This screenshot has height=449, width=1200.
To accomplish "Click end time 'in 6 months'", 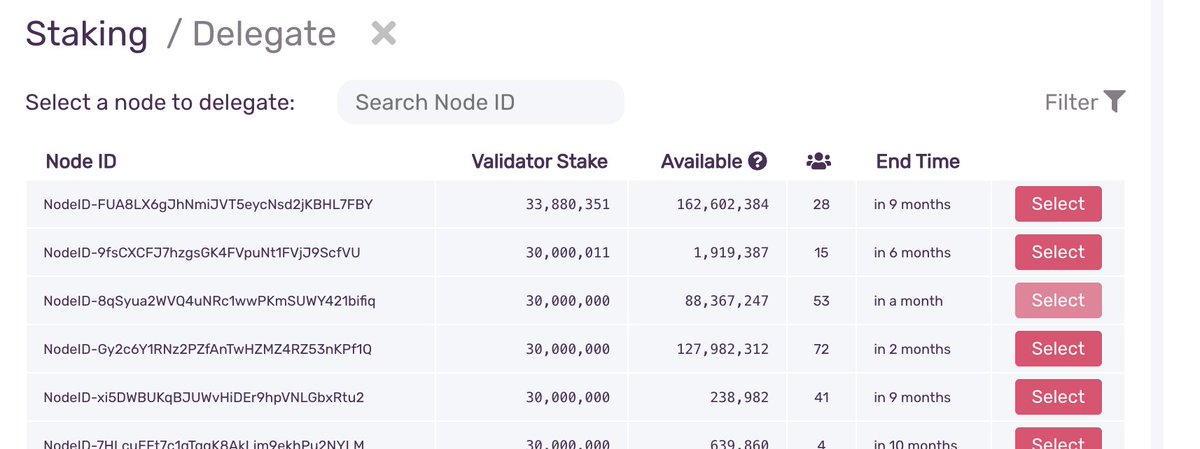I will [x=912, y=252].
